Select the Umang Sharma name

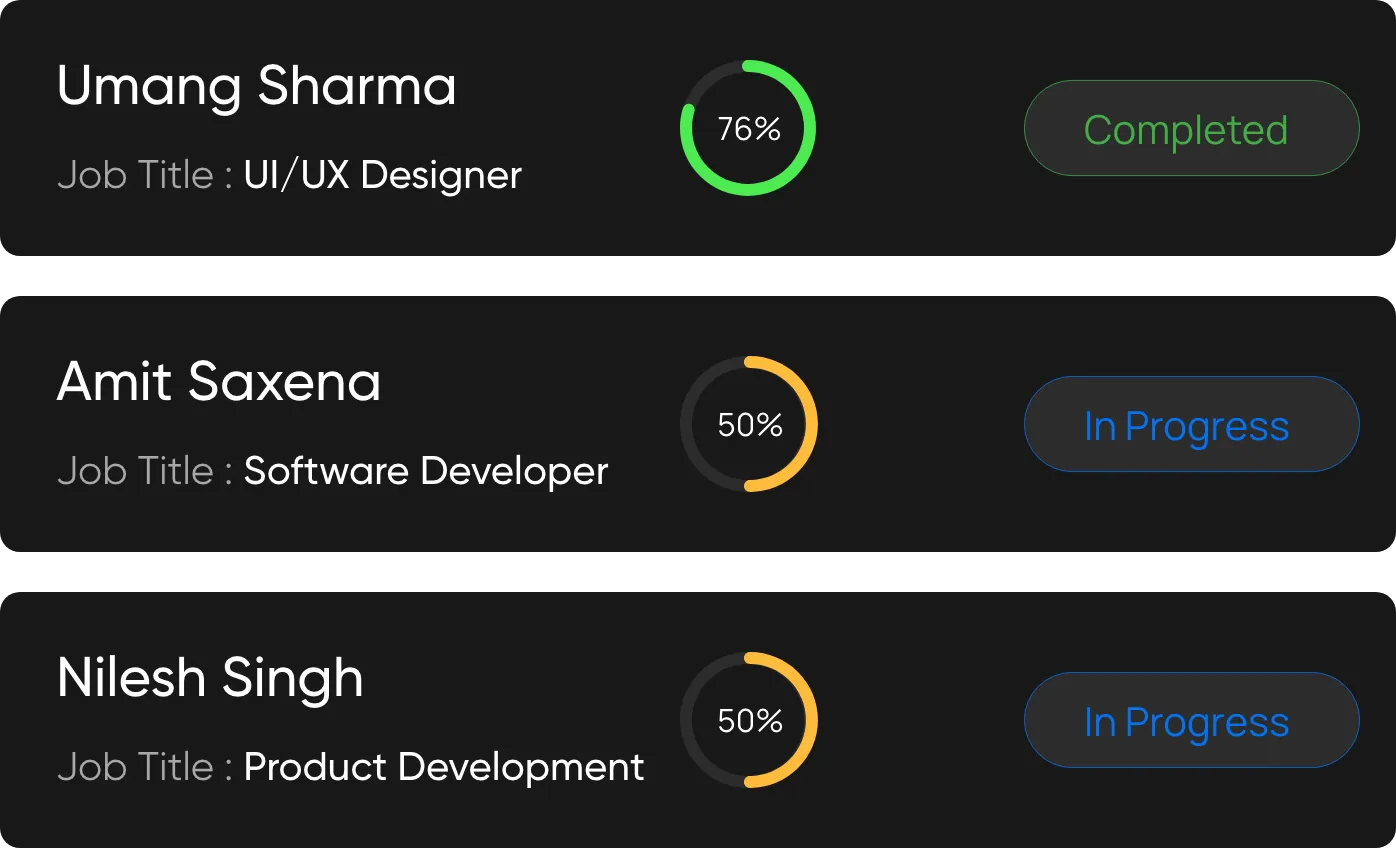click(x=256, y=86)
